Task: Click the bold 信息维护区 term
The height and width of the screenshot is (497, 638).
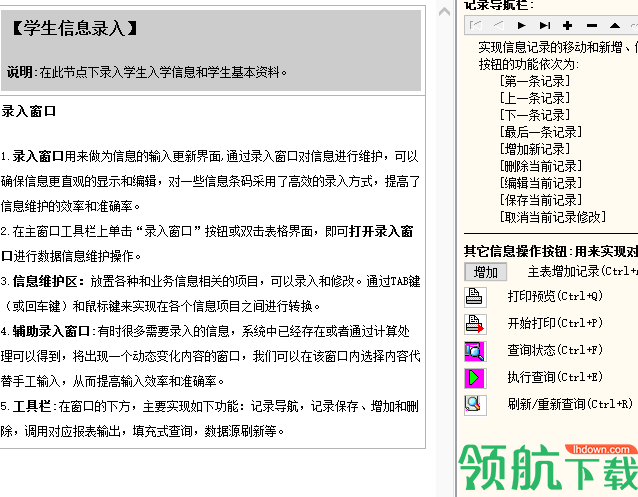Action: [45, 281]
